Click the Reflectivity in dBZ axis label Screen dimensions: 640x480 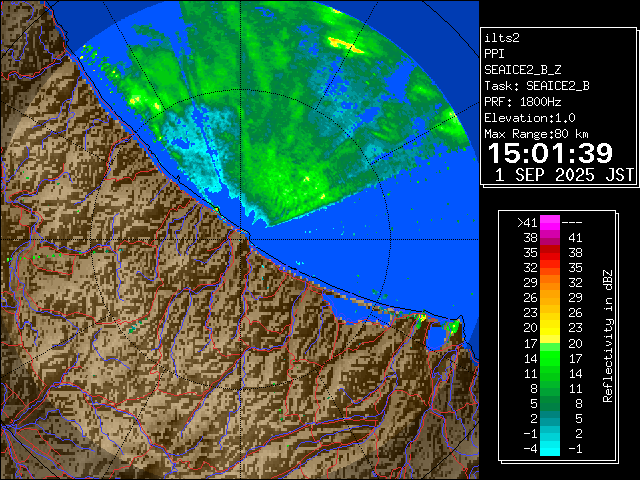(x=607, y=335)
